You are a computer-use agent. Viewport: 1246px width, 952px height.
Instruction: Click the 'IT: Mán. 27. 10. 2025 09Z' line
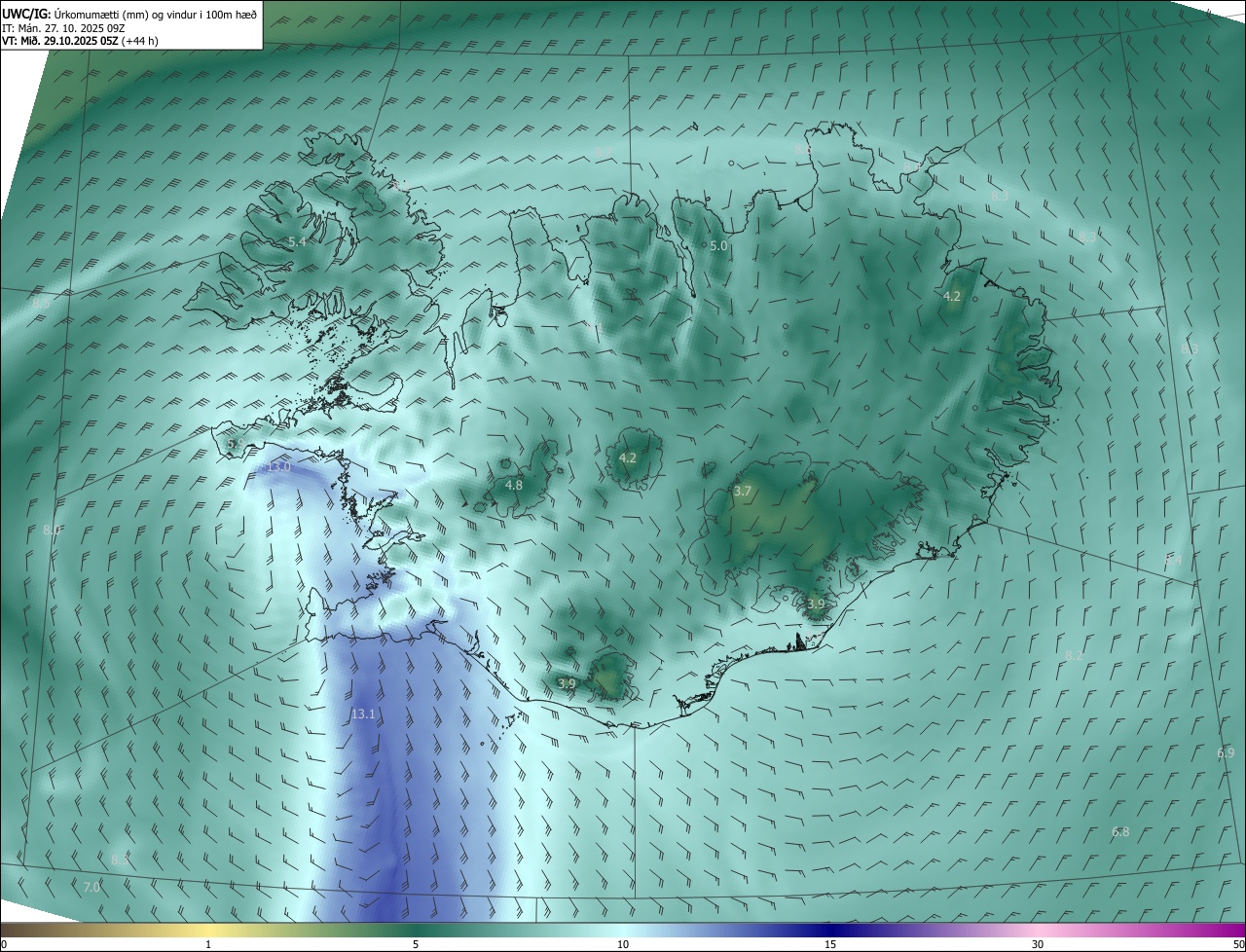click(64, 28)
